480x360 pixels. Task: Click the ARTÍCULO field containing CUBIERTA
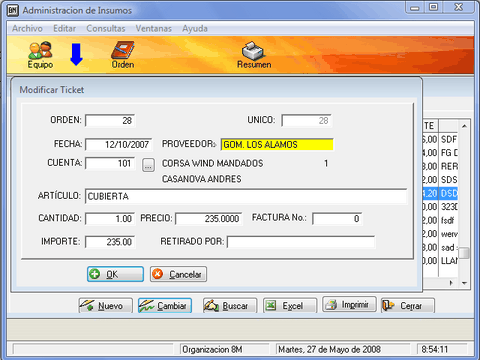[x=246, y=196]
